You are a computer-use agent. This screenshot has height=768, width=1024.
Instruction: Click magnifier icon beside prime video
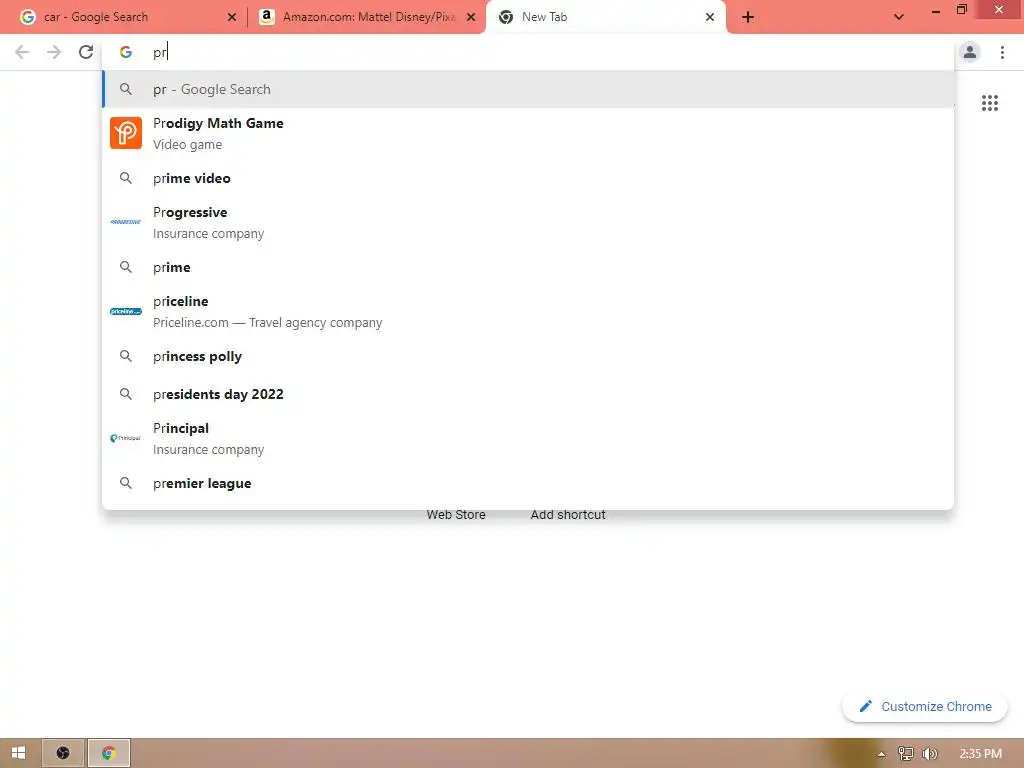click(x=126, y=178)
